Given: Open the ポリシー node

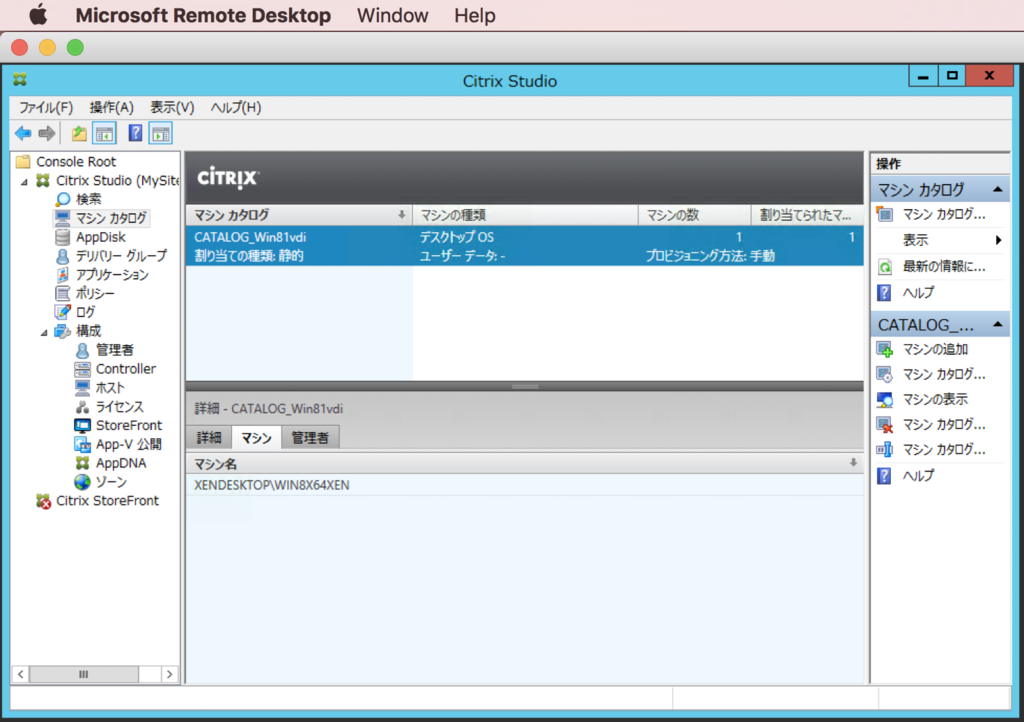Looking at the screenshot, I should [x=95, y=294].
